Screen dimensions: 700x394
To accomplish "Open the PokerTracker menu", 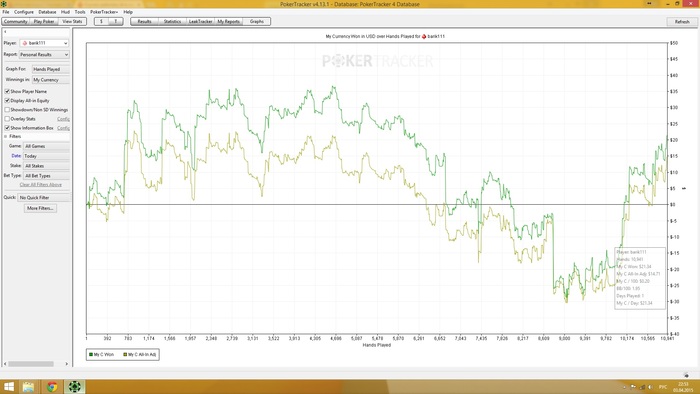I will (x=104, y=12).
